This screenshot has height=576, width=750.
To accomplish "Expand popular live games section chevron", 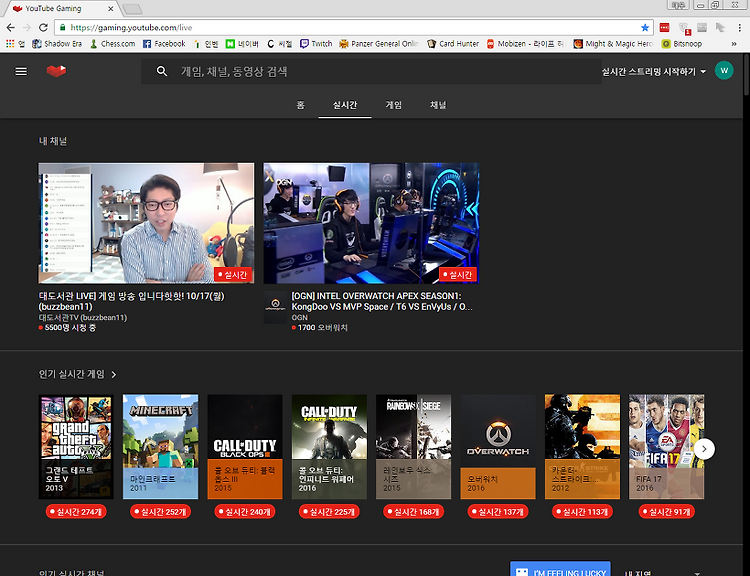I will (x=114, y=375).
